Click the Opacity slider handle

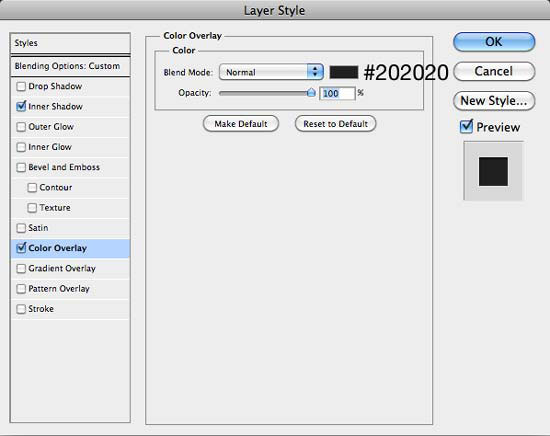pos(311,93)
